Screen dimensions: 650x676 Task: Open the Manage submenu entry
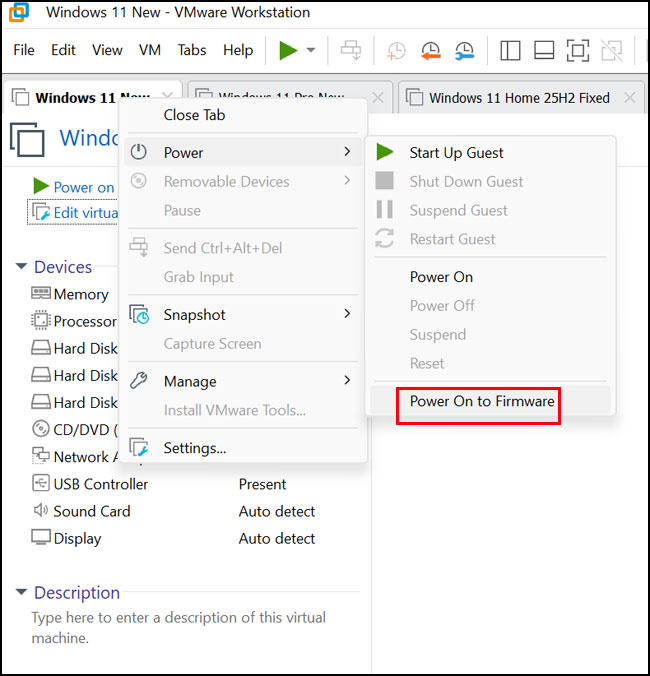tap(243, 382)
